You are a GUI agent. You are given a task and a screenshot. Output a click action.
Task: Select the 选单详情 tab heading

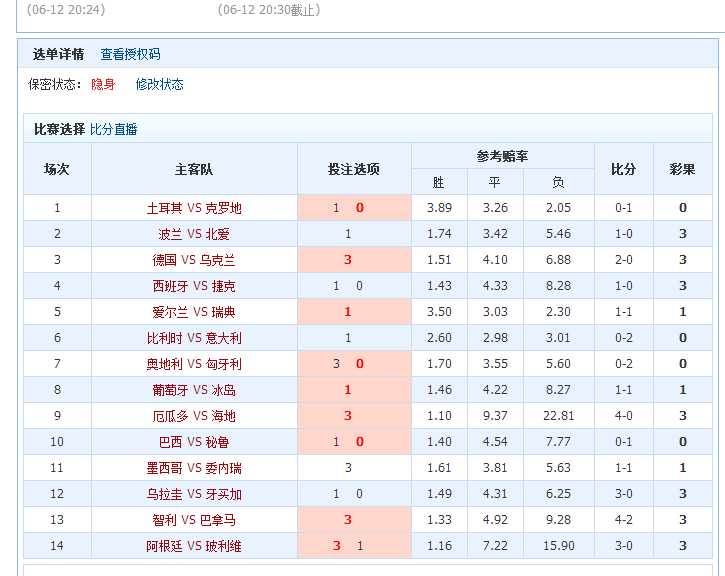pos(58,54)
